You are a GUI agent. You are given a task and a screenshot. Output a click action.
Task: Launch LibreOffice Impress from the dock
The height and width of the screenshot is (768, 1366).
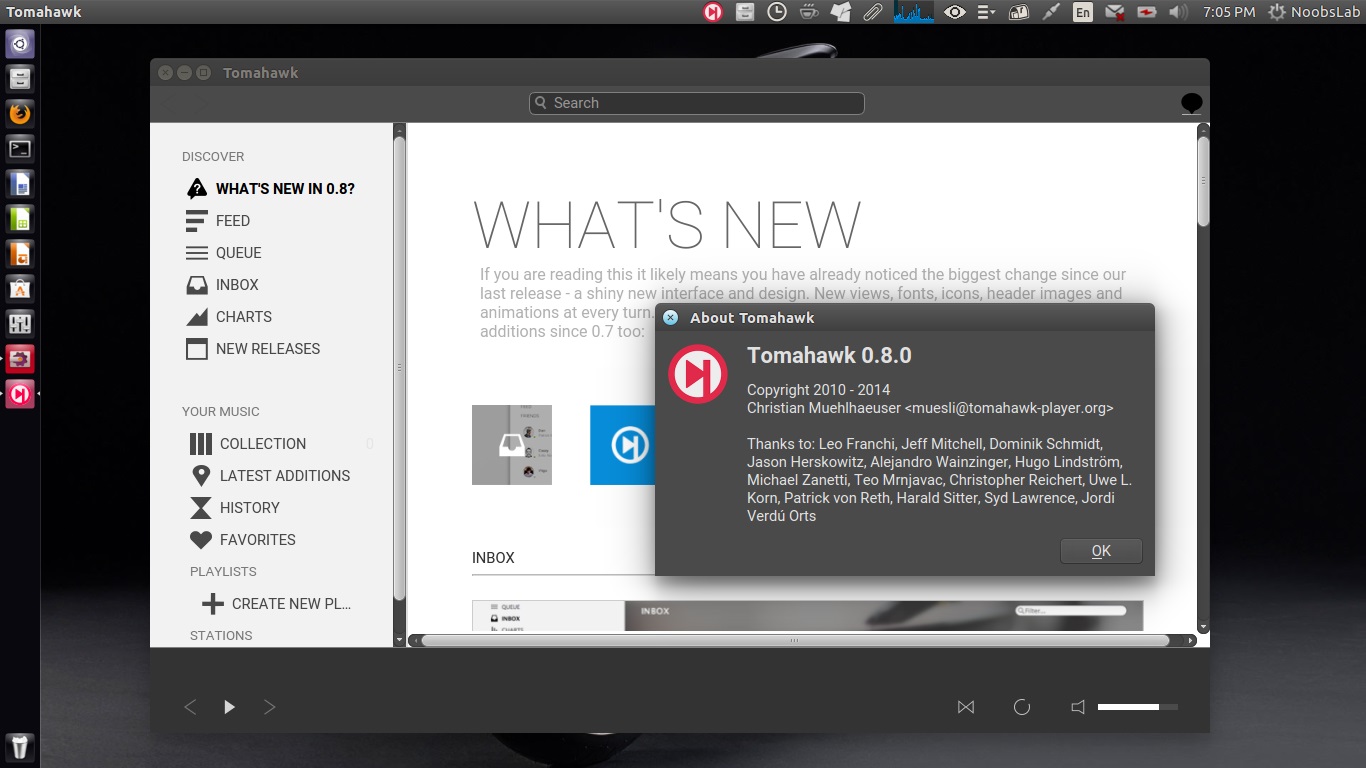[x=20, y=253]
